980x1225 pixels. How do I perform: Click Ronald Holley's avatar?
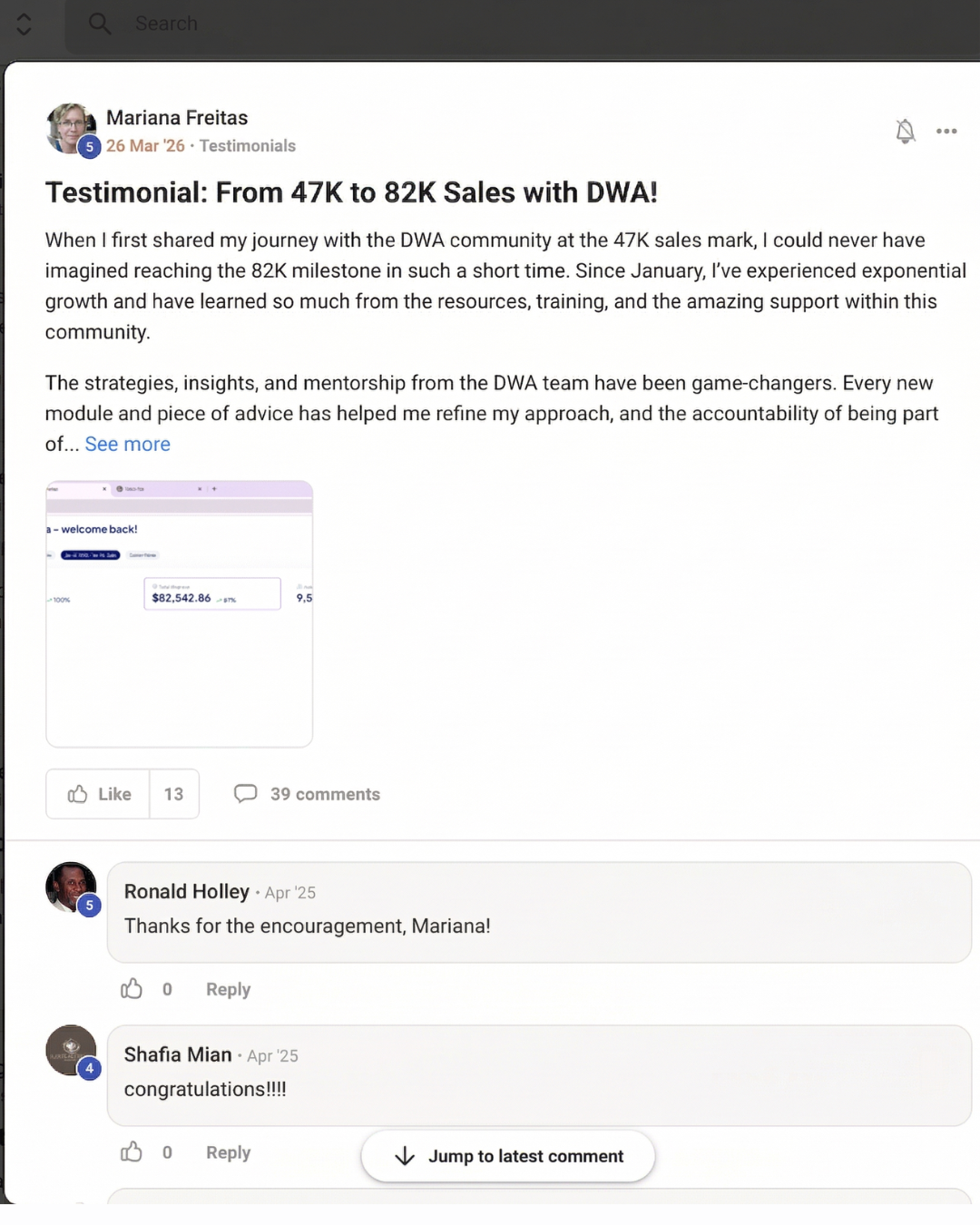click(x=70, y=887)
